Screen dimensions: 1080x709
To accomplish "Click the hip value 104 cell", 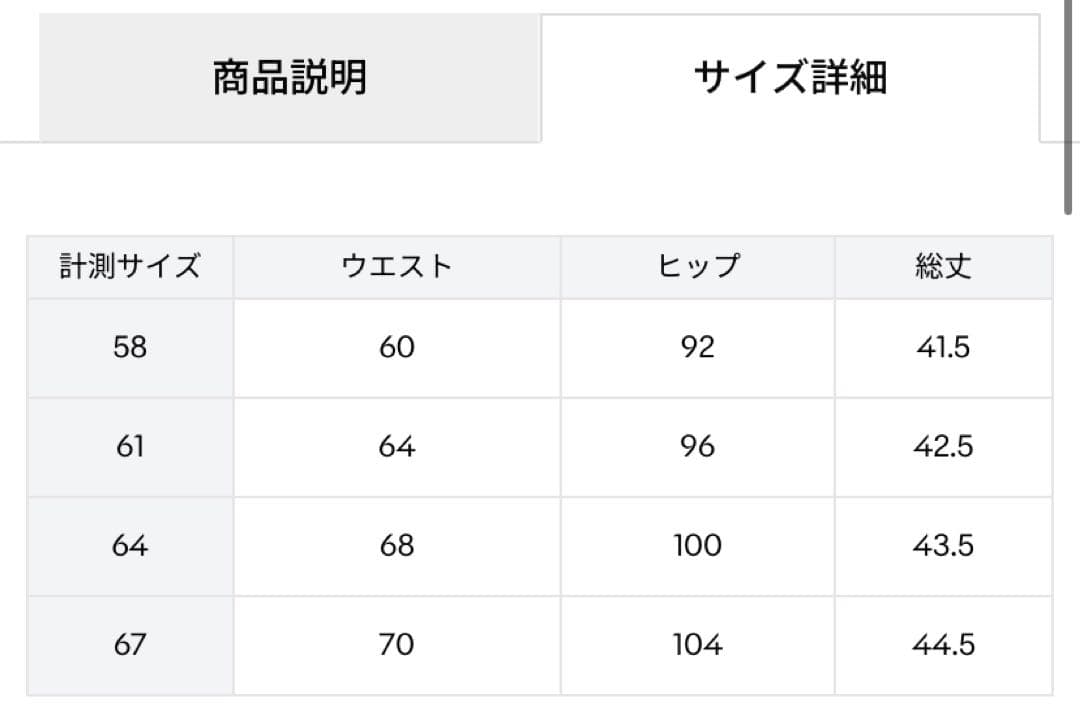I will (698, 645).
